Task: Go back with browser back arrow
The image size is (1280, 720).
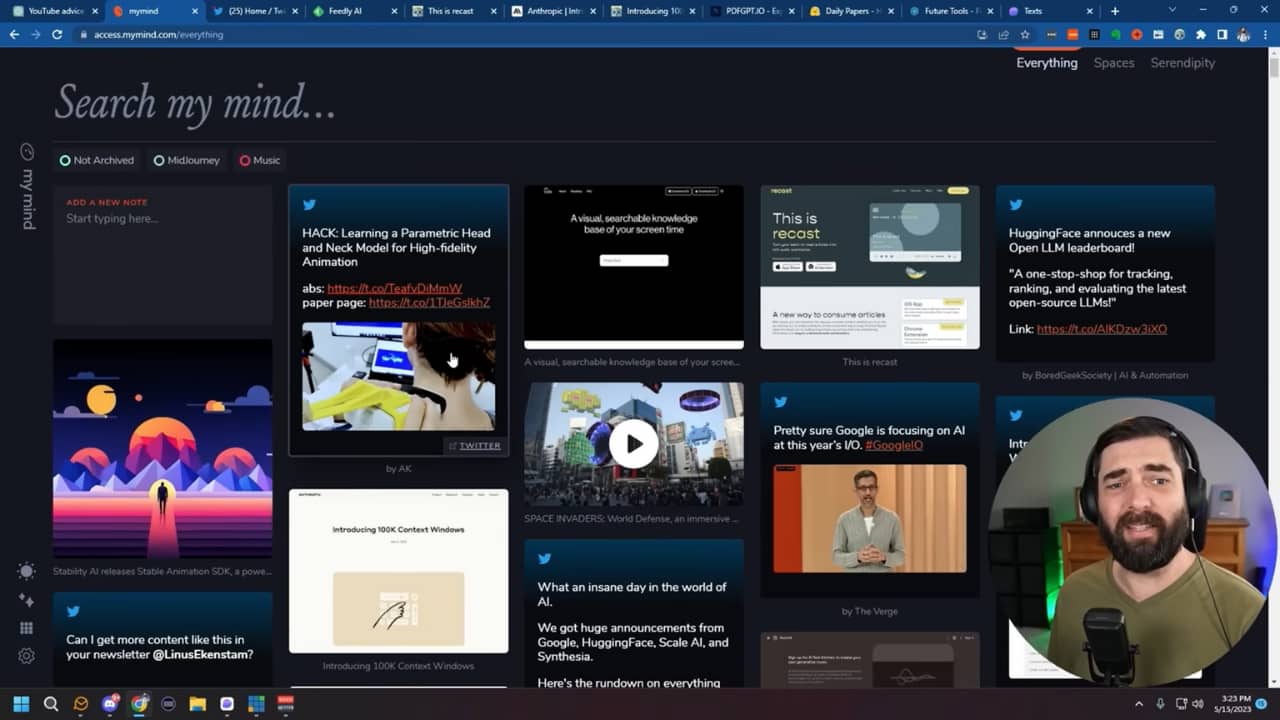Action: 14,34
